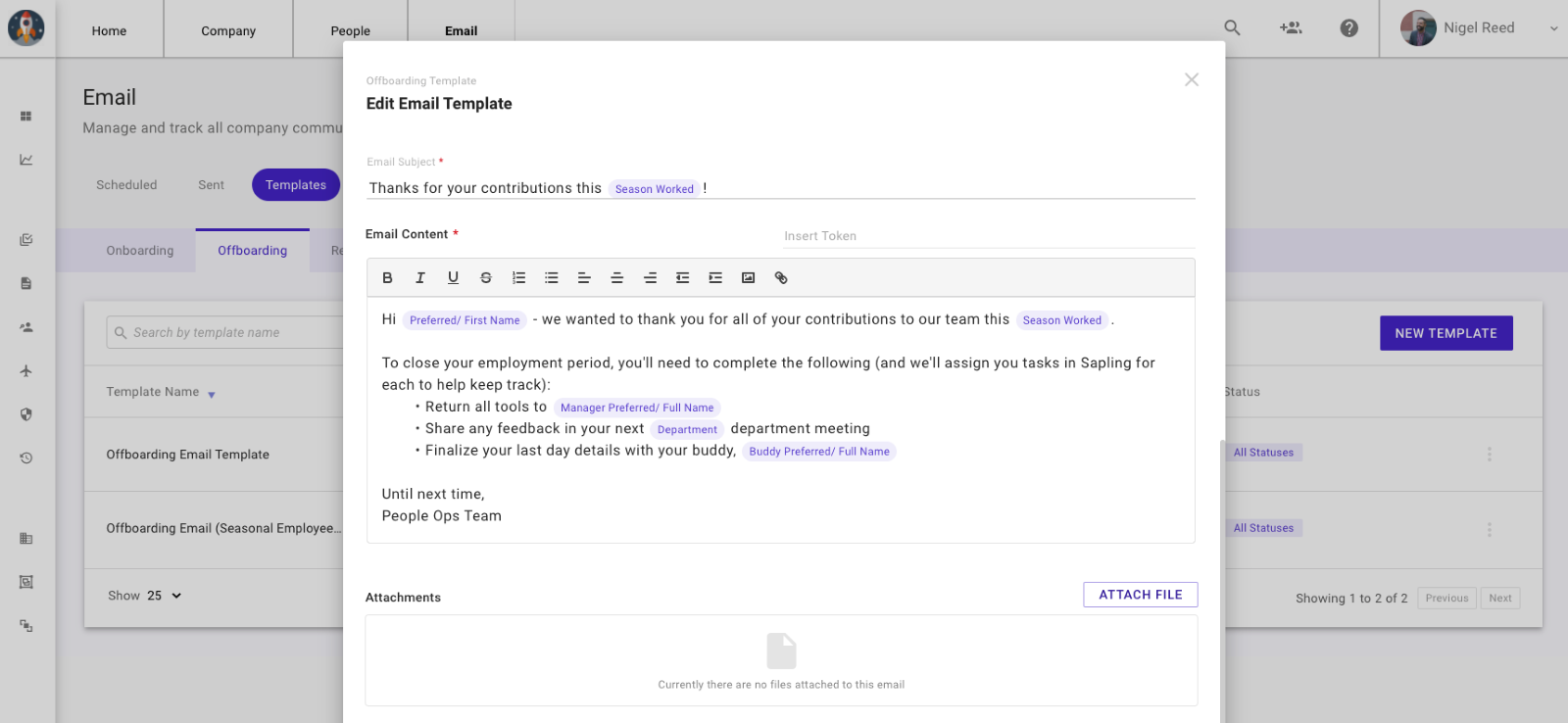Insert a bulleted list
This screenshot has width=1568, height=723.
pos(552,278)
